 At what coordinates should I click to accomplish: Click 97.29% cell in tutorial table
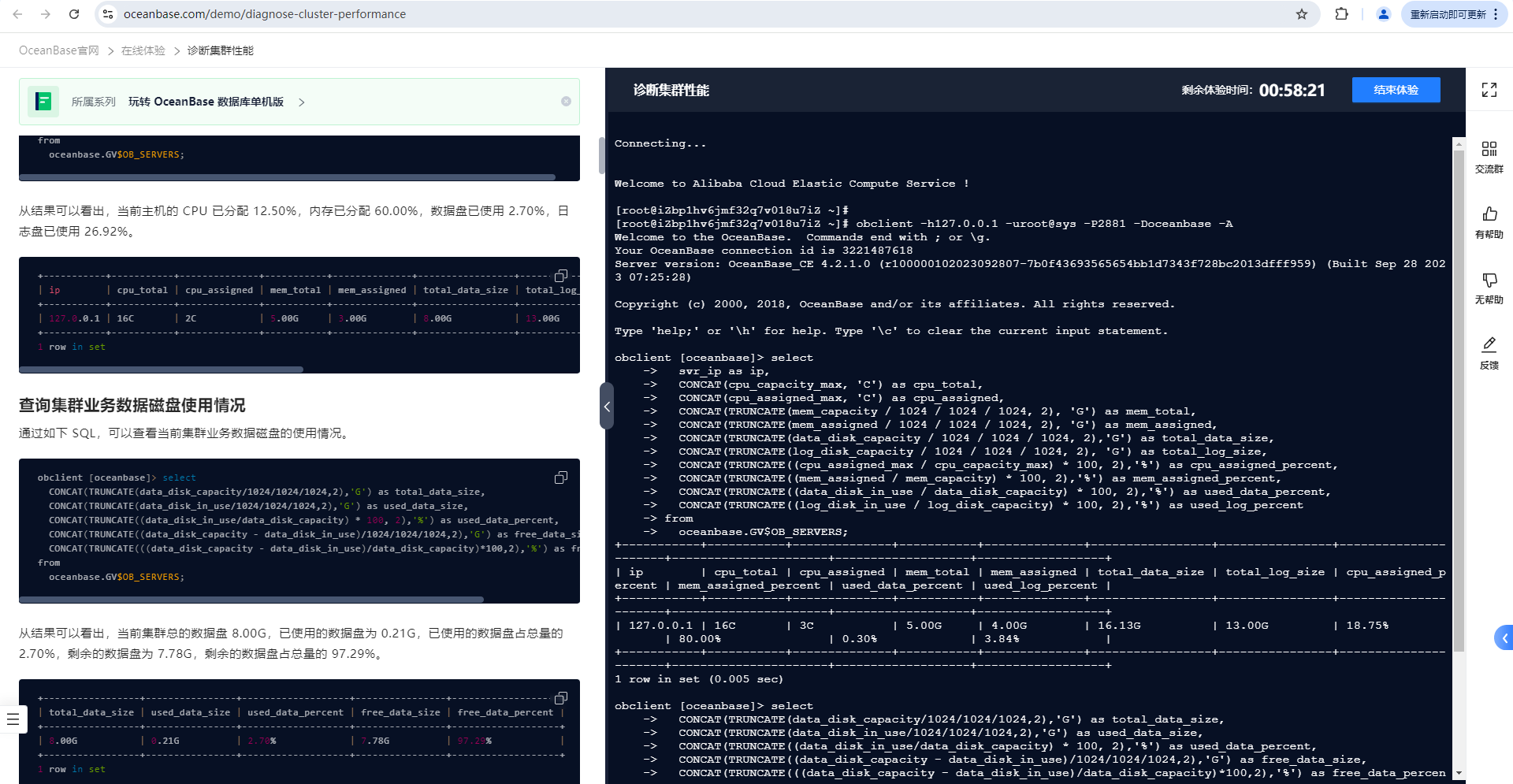[474, 741]
